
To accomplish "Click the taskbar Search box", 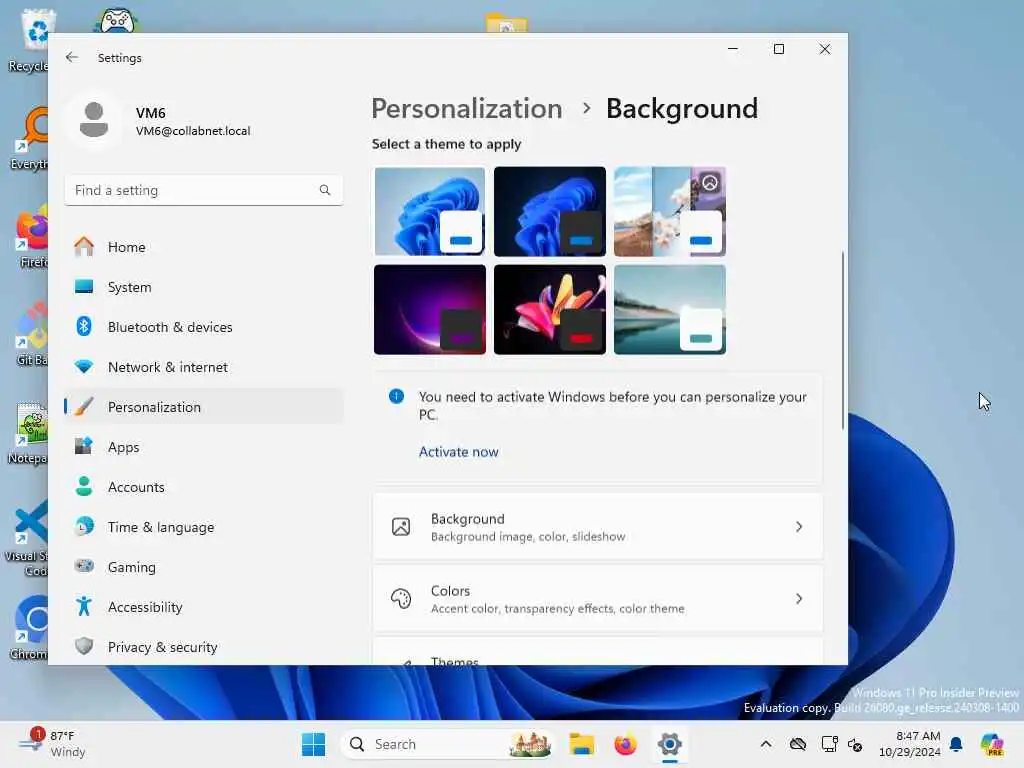I will point(447,744).
